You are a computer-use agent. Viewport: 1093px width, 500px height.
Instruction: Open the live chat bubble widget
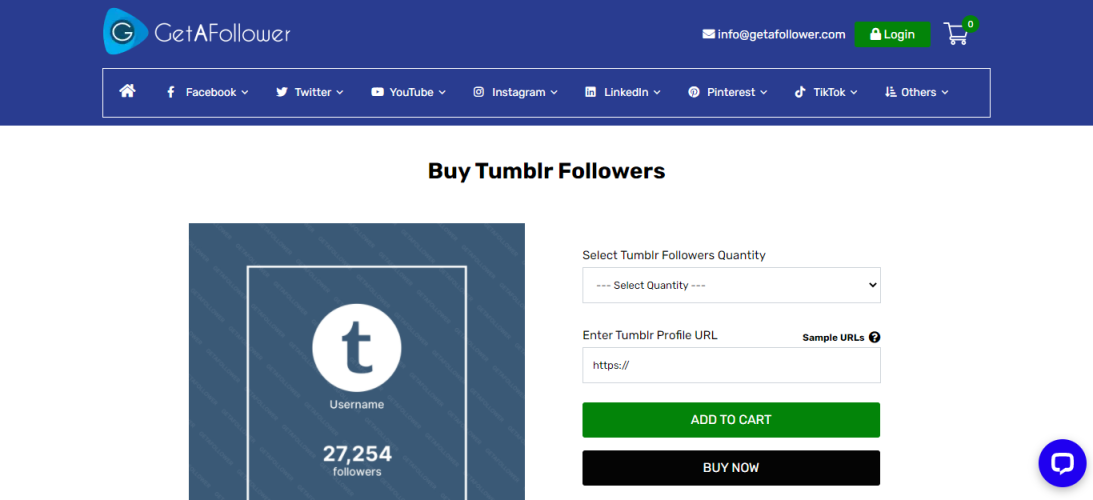[1061, 463]
